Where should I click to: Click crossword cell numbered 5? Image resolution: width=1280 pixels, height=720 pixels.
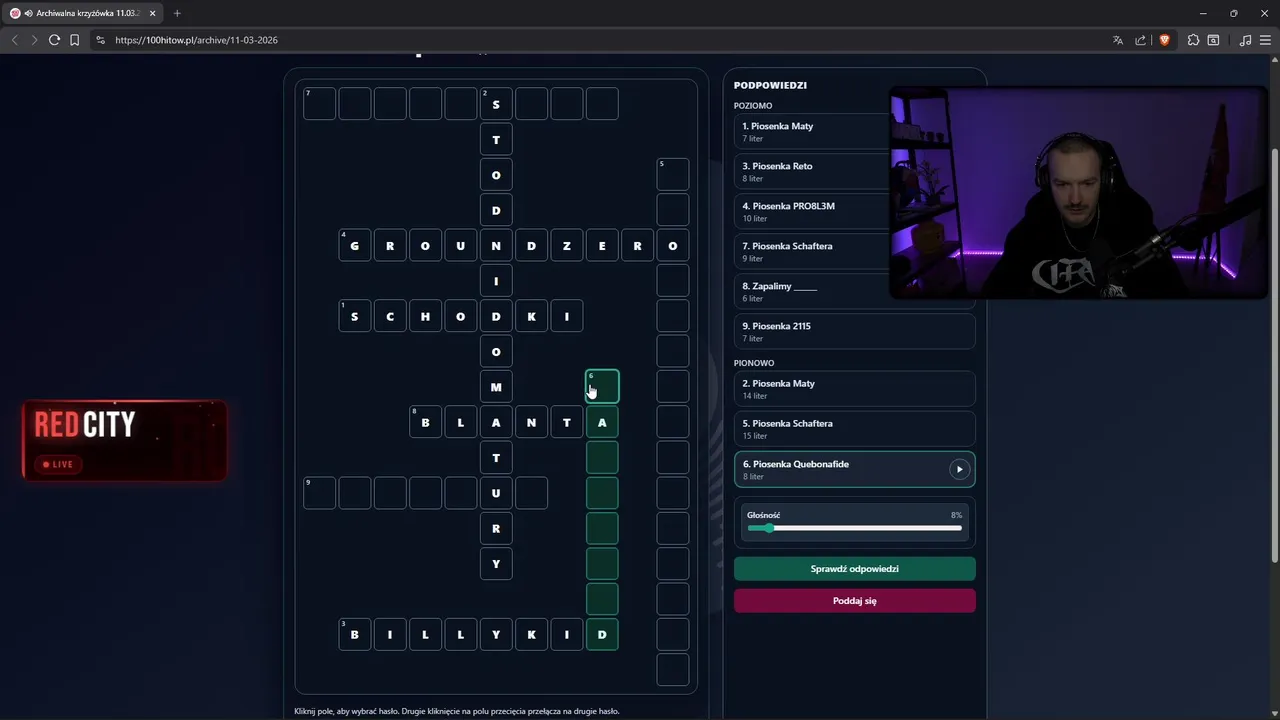673,174
